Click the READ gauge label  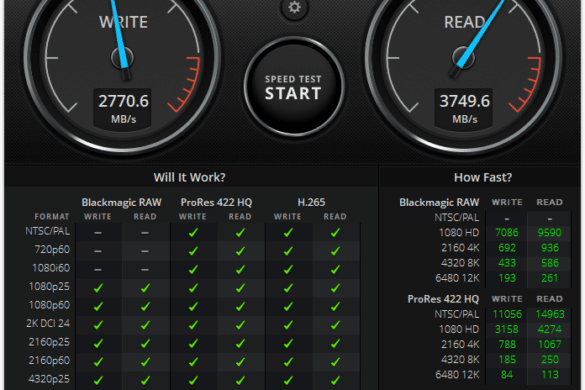pyautogui.click(x=465, y=22)
